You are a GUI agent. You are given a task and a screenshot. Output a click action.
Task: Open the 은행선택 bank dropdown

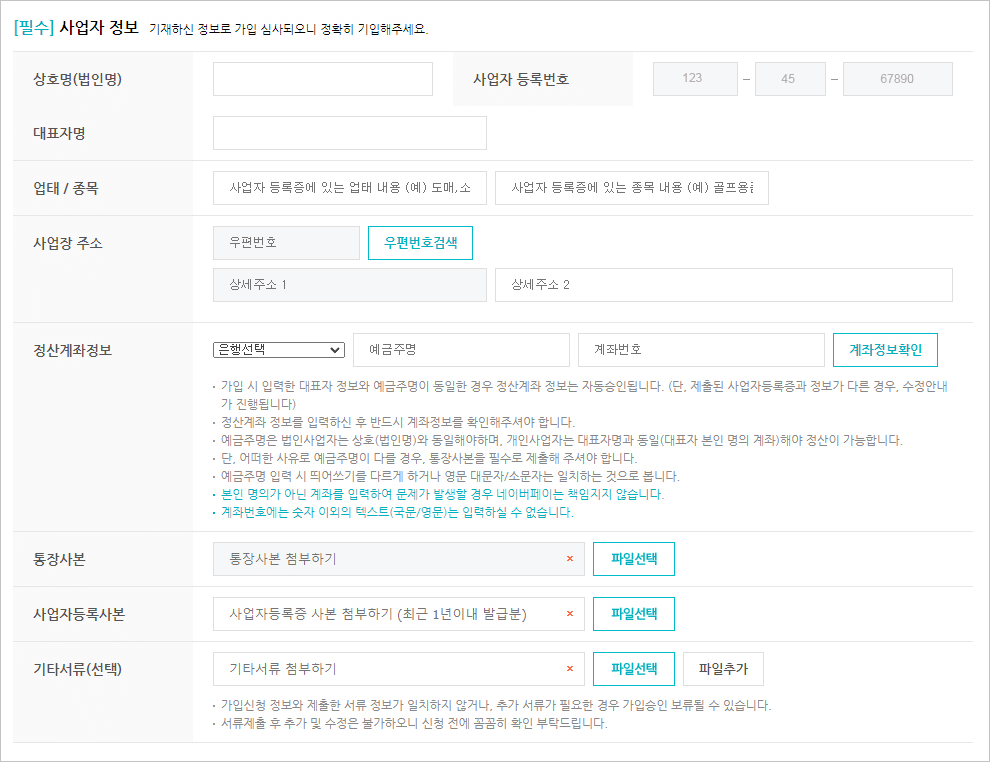point(279,350)
